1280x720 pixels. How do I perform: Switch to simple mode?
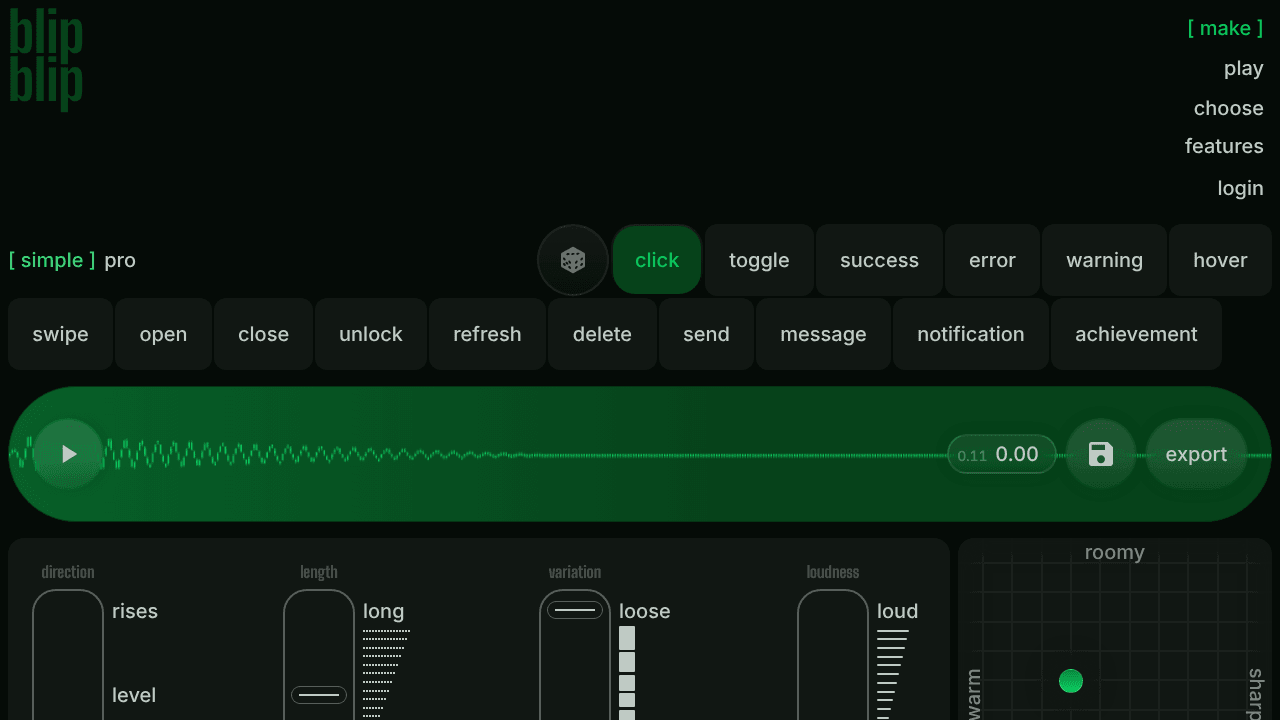point(52,260)
